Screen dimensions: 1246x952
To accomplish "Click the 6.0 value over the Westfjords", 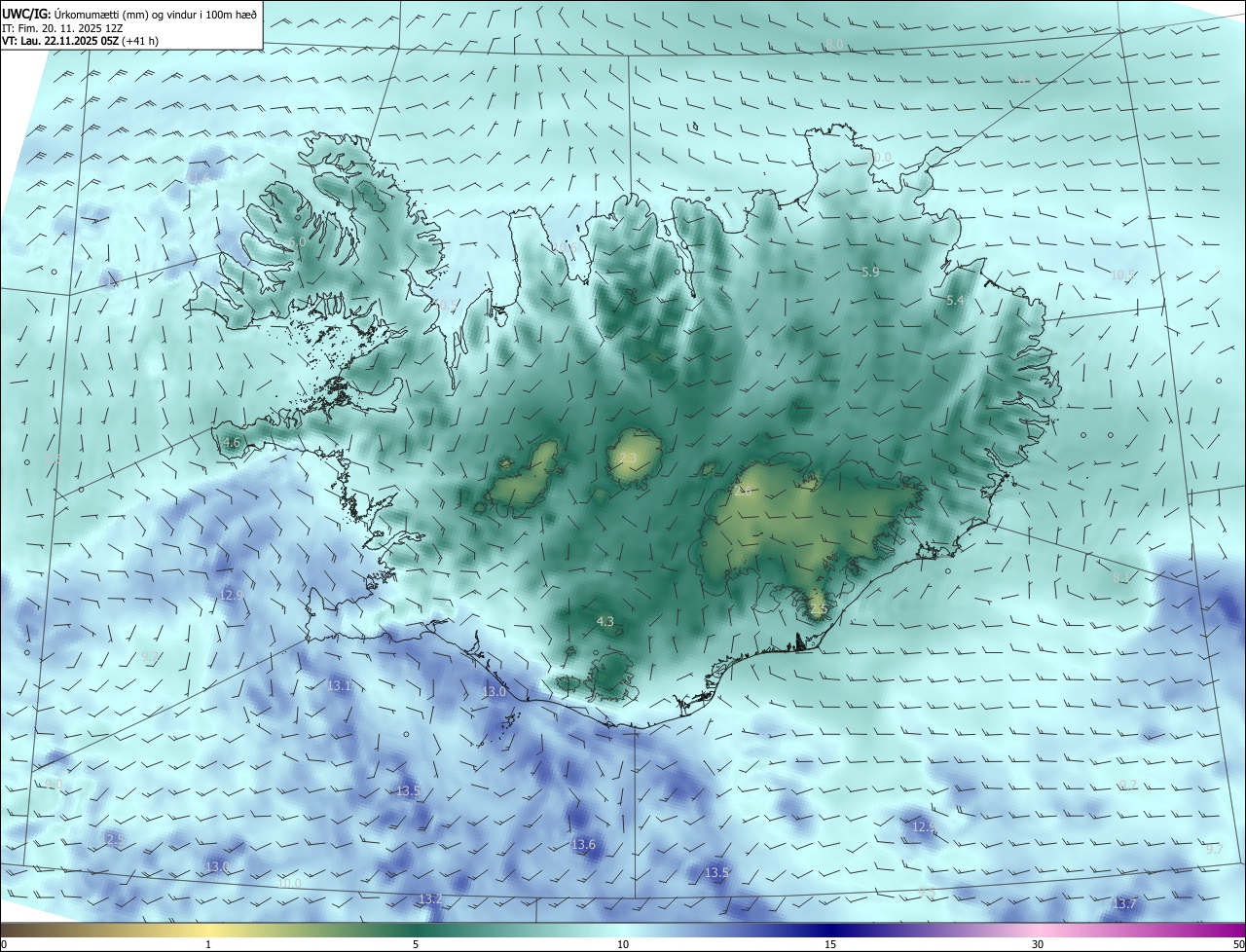I will 298,241.
